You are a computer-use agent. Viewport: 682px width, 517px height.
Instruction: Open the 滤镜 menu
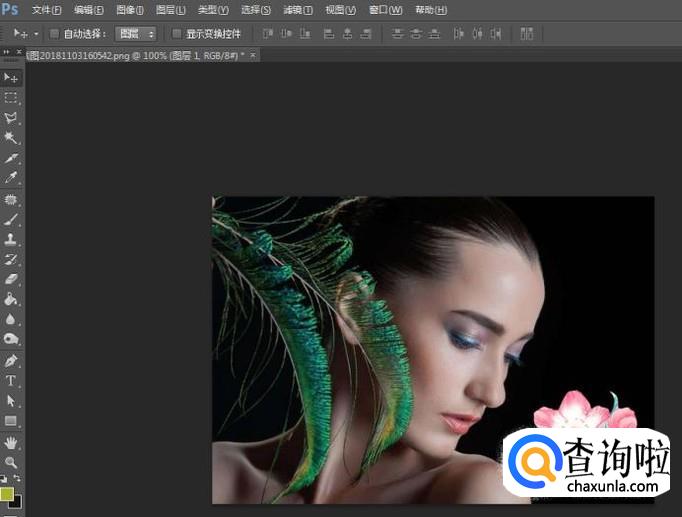click(x=297, y=10)
